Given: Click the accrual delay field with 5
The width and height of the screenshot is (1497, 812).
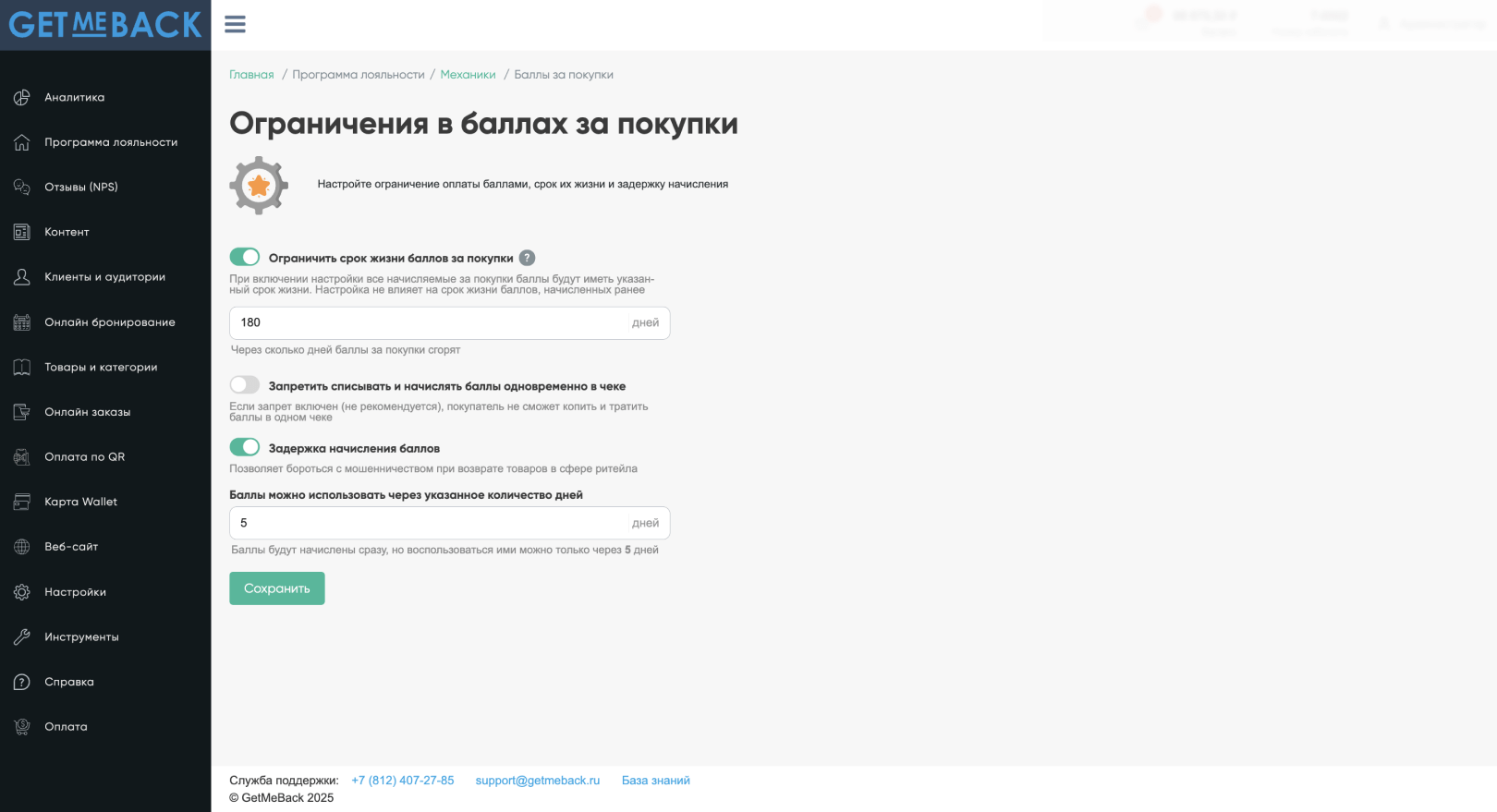Looking at the screenshot, I should (449, 523).
